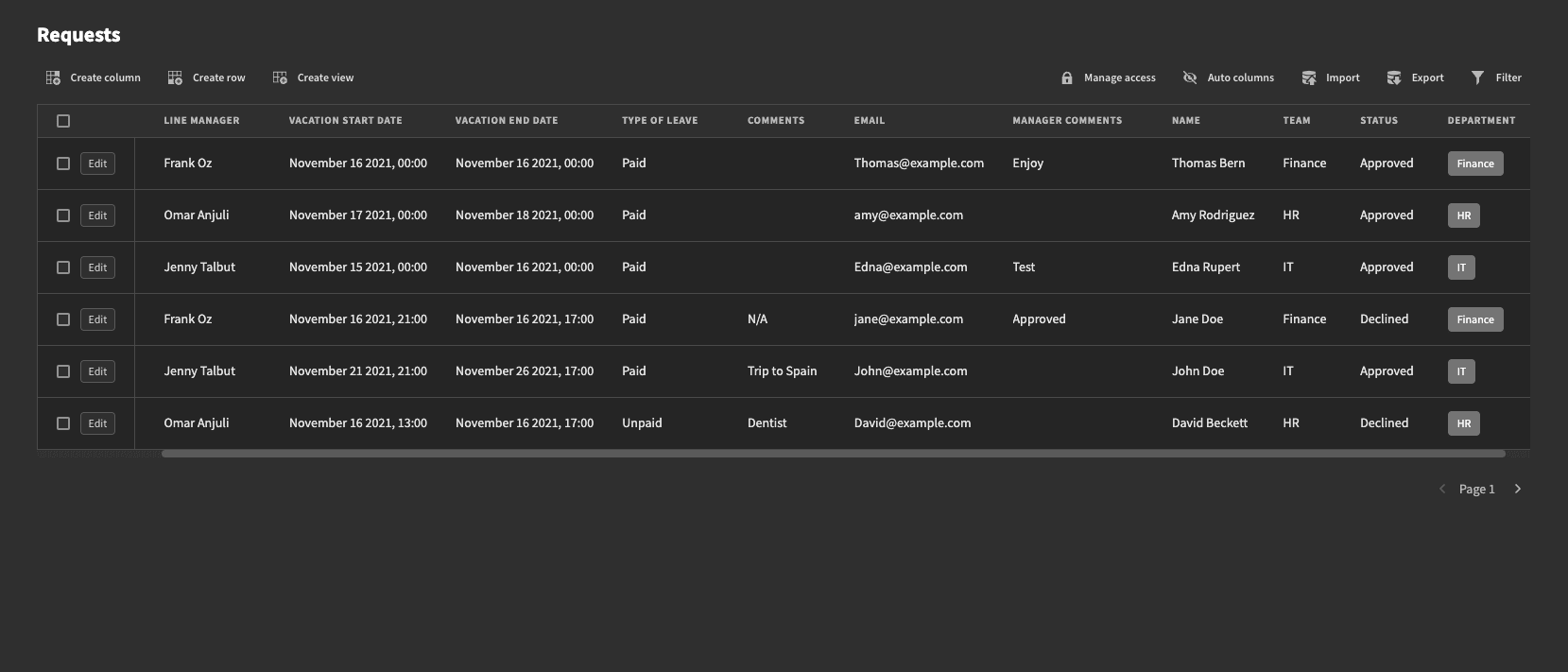Click the Thomas@example.com email cell

919,164
